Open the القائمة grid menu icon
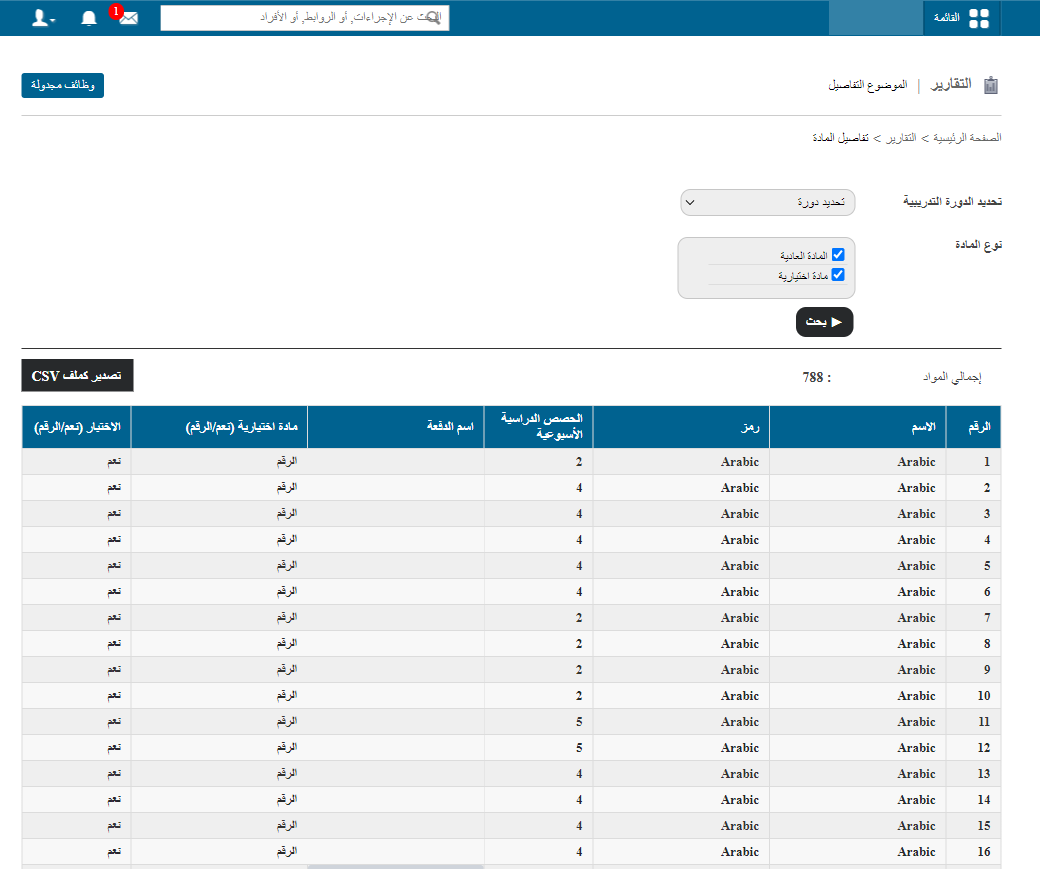The height and width of the screenshot is (869, 1040). (x=979, y=19)
